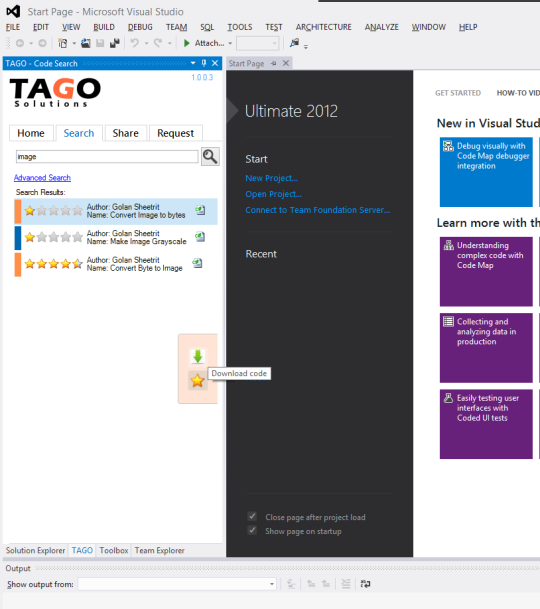Image resolution: width=540 pixels, height=609 pixels.
Task: Switch to the Team Explorer tab
Action: click(160, 550)
